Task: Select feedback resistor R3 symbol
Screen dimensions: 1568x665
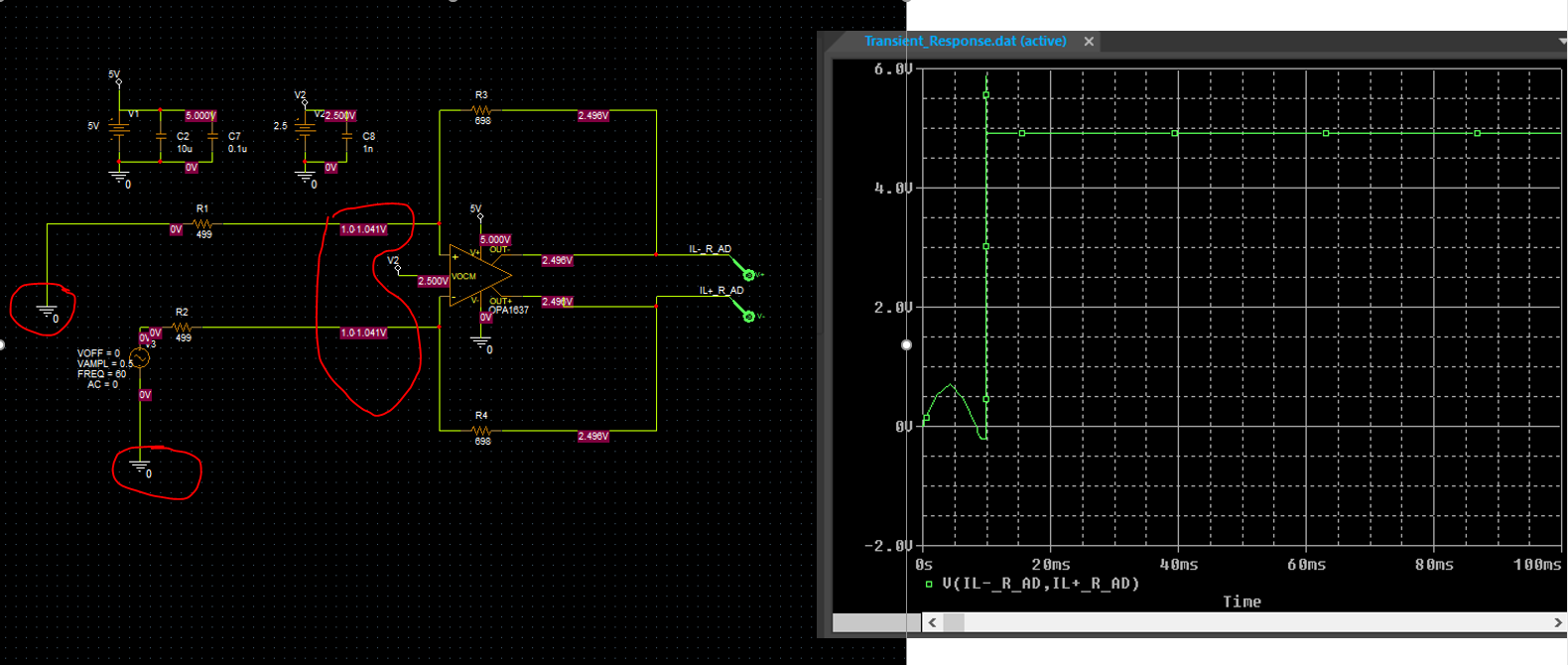Action: click(481, 110)
